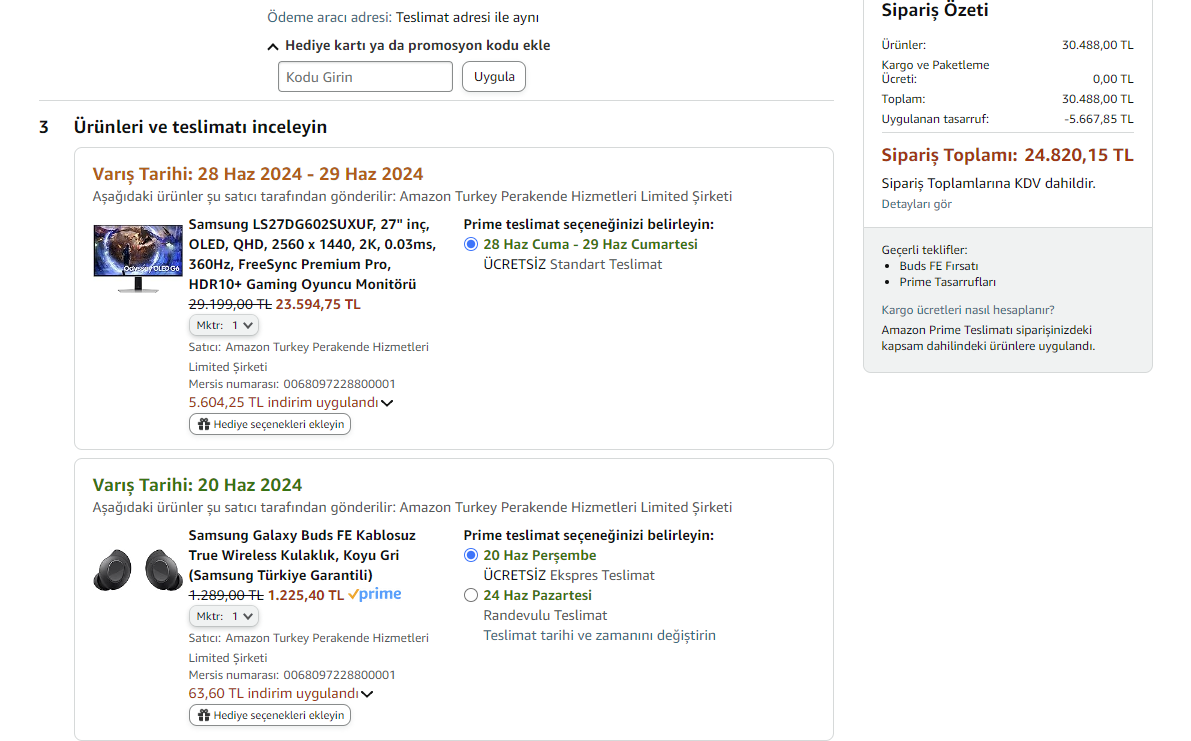Click the prime badge next to Buds price
This screenshot has height=741, width=1191.
tap(375, 594)
